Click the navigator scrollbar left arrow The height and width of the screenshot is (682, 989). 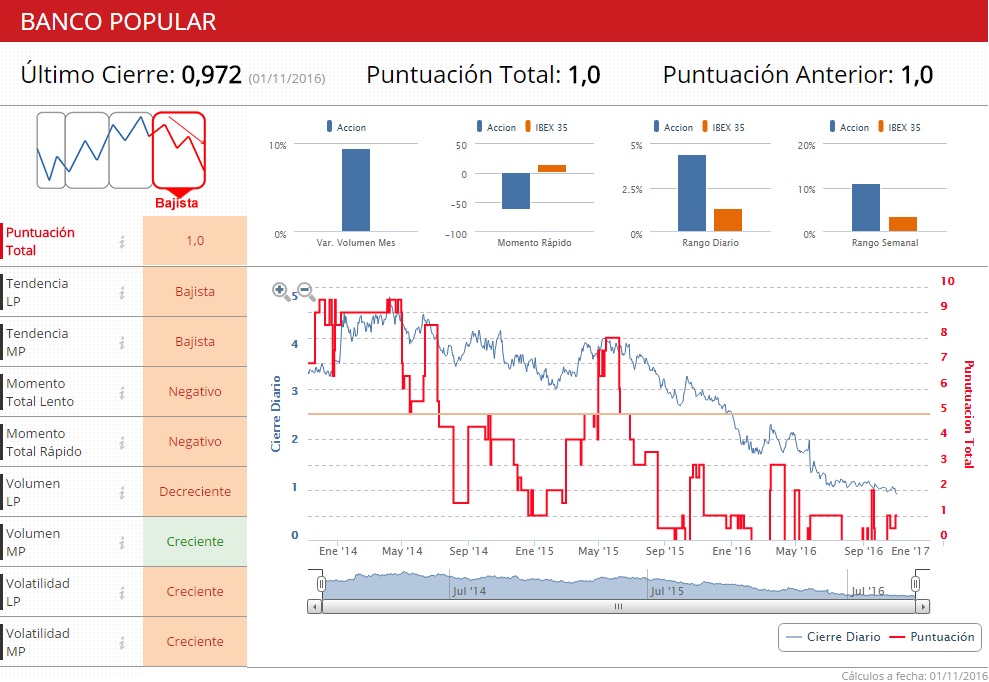315,606
